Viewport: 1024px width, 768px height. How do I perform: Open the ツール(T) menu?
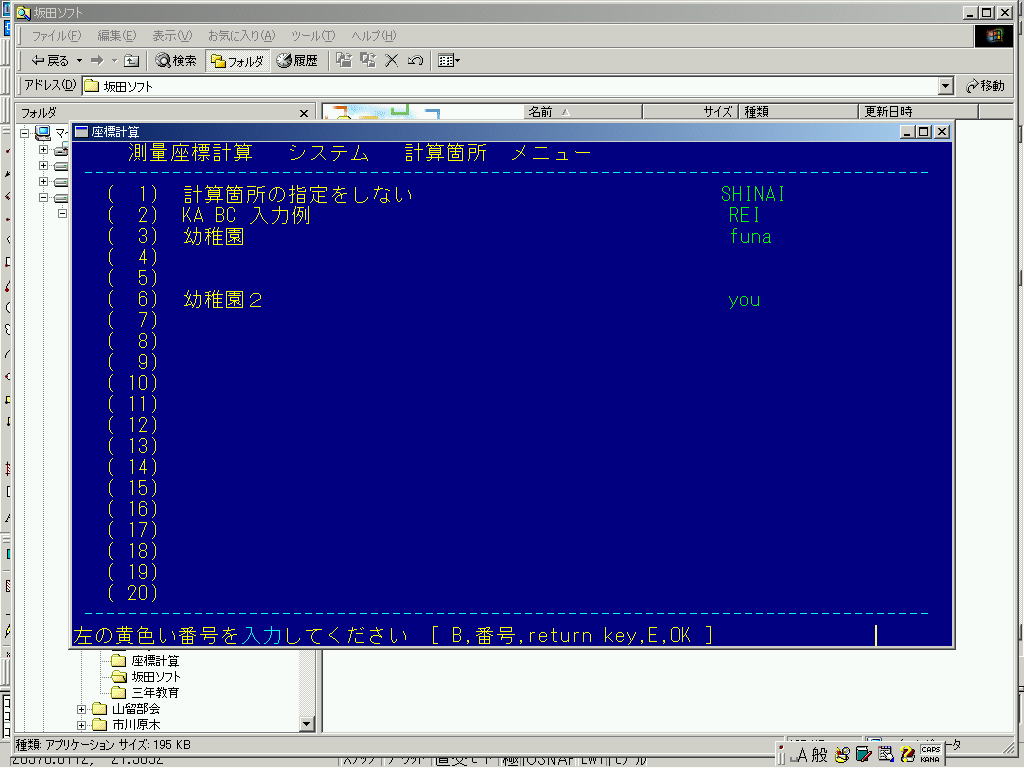[x=313, y=35]
